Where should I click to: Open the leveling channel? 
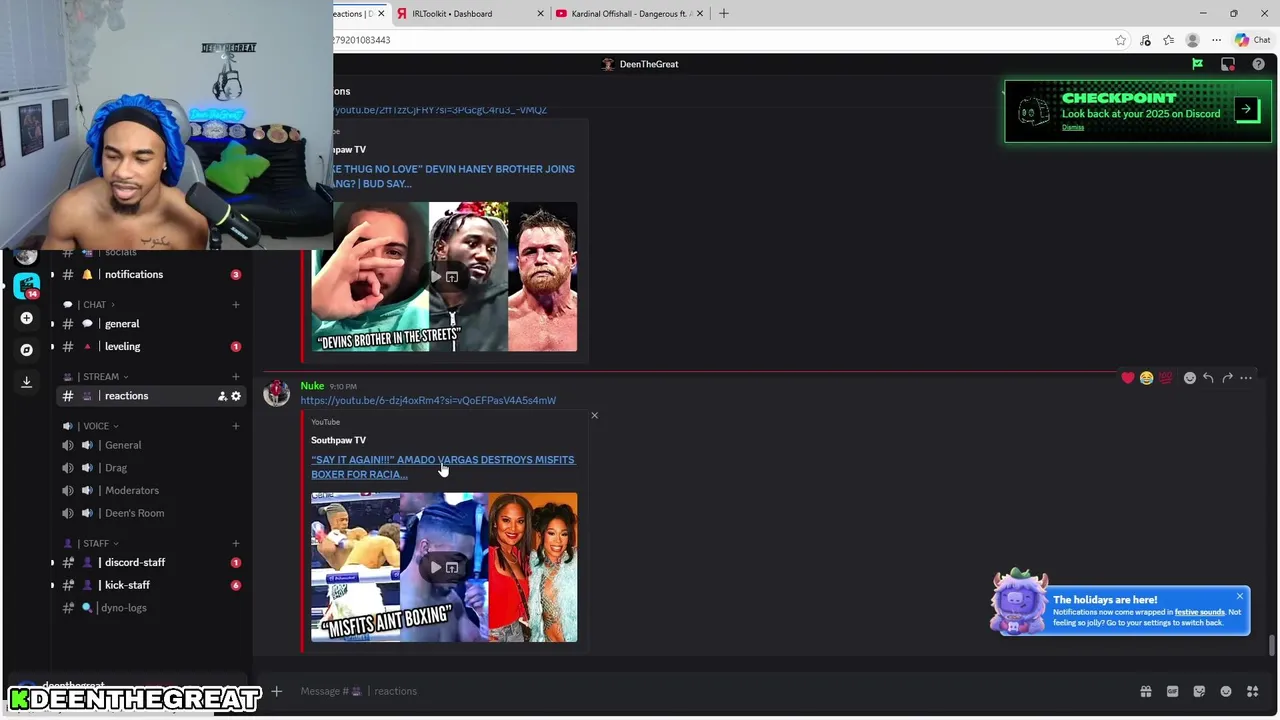(150, 346)
